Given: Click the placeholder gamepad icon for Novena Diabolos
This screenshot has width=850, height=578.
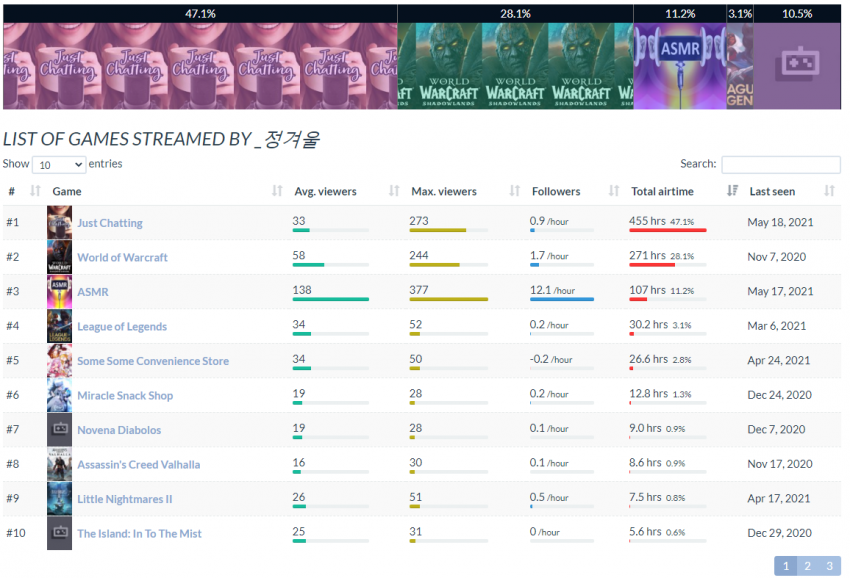Looking at the screenshot, I should (59, 429).
